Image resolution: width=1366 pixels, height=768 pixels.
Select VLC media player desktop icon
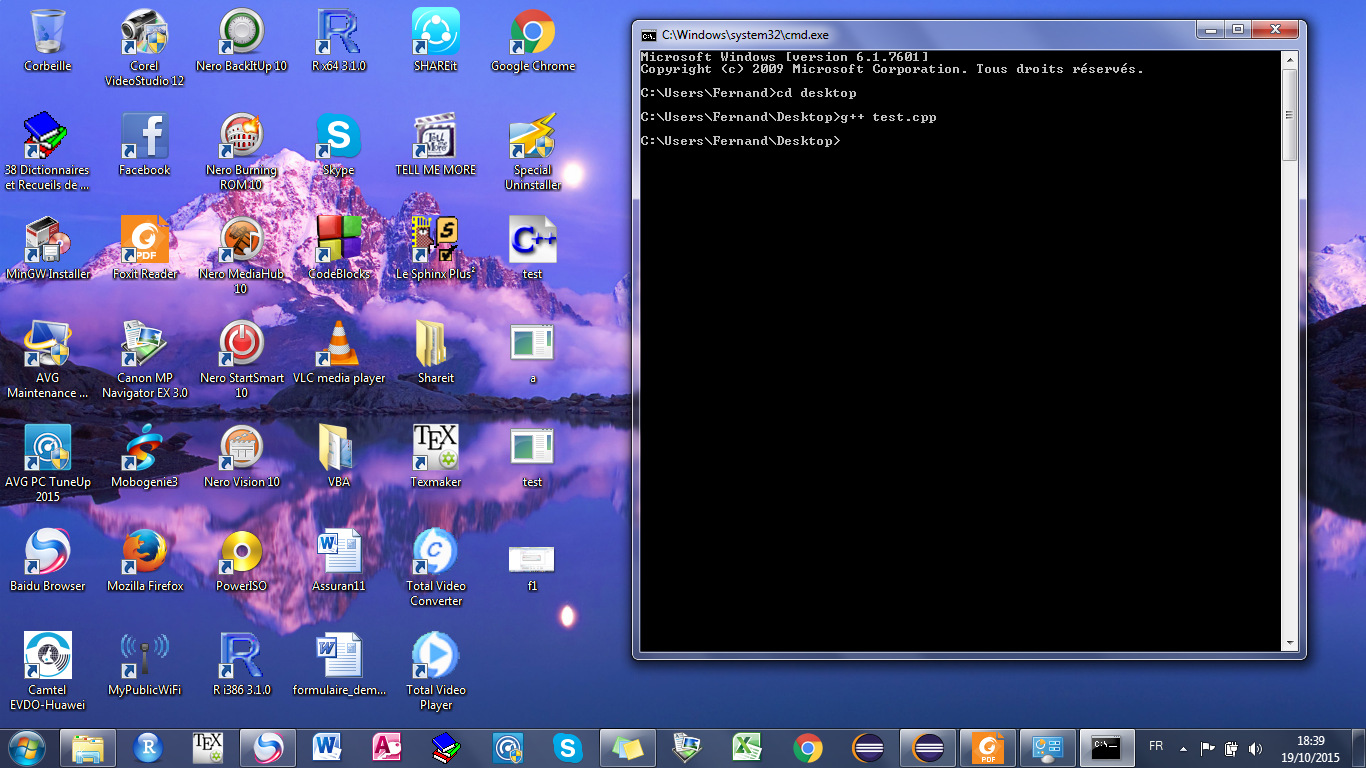tap(339, 352)
